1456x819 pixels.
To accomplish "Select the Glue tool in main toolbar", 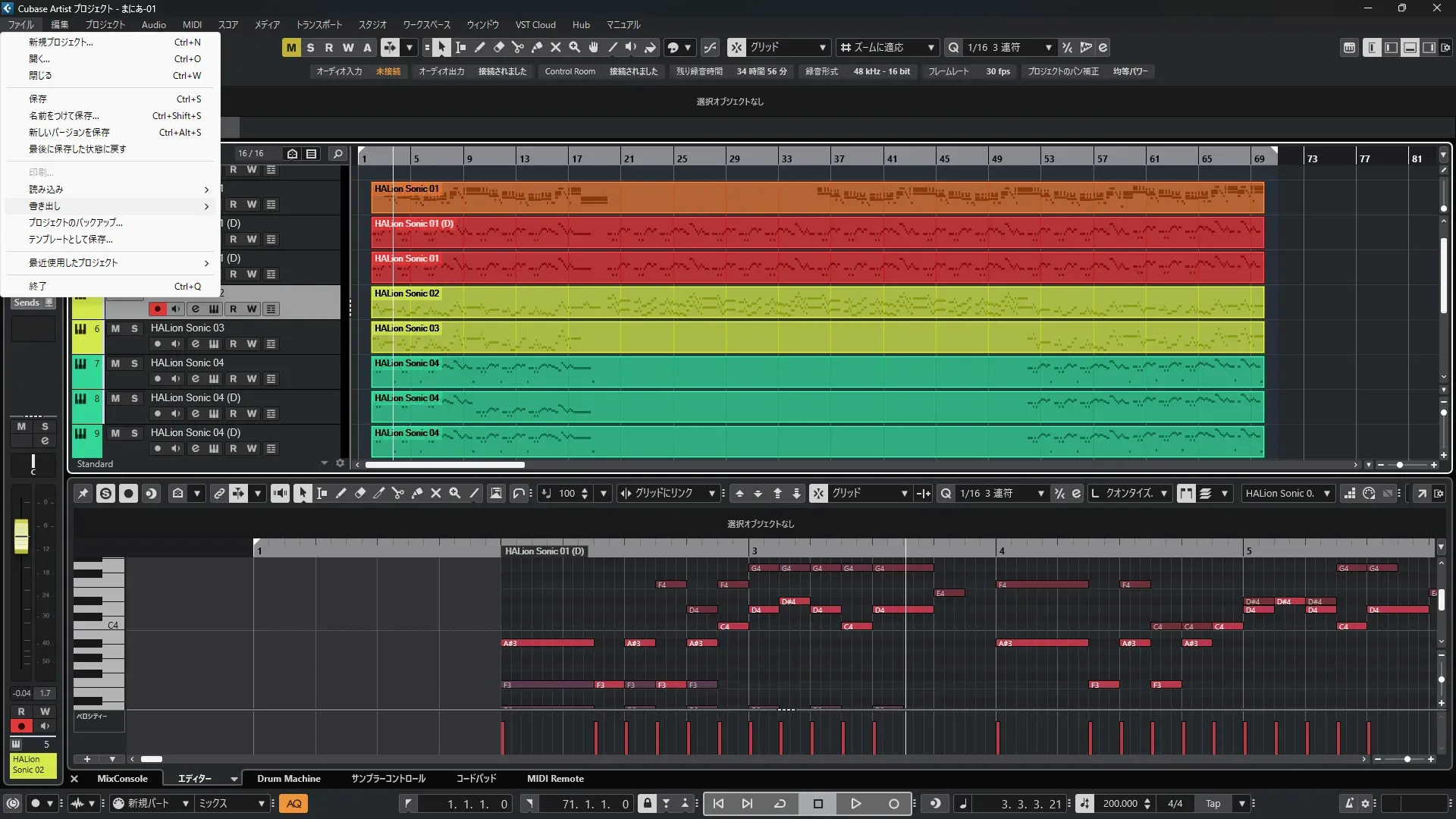I will coord(537,48).
